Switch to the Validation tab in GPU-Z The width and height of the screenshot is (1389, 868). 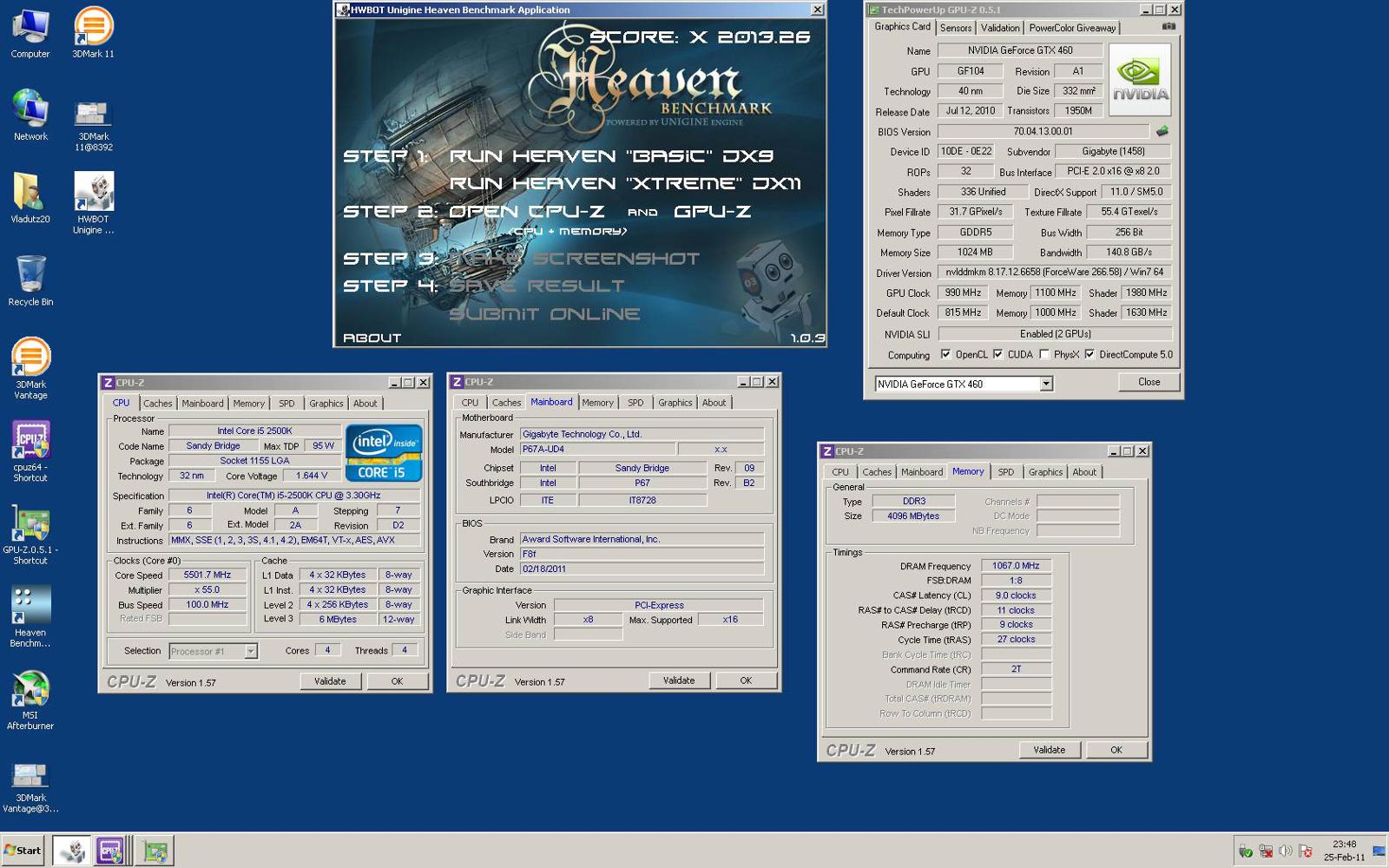tap(1000, 28)
